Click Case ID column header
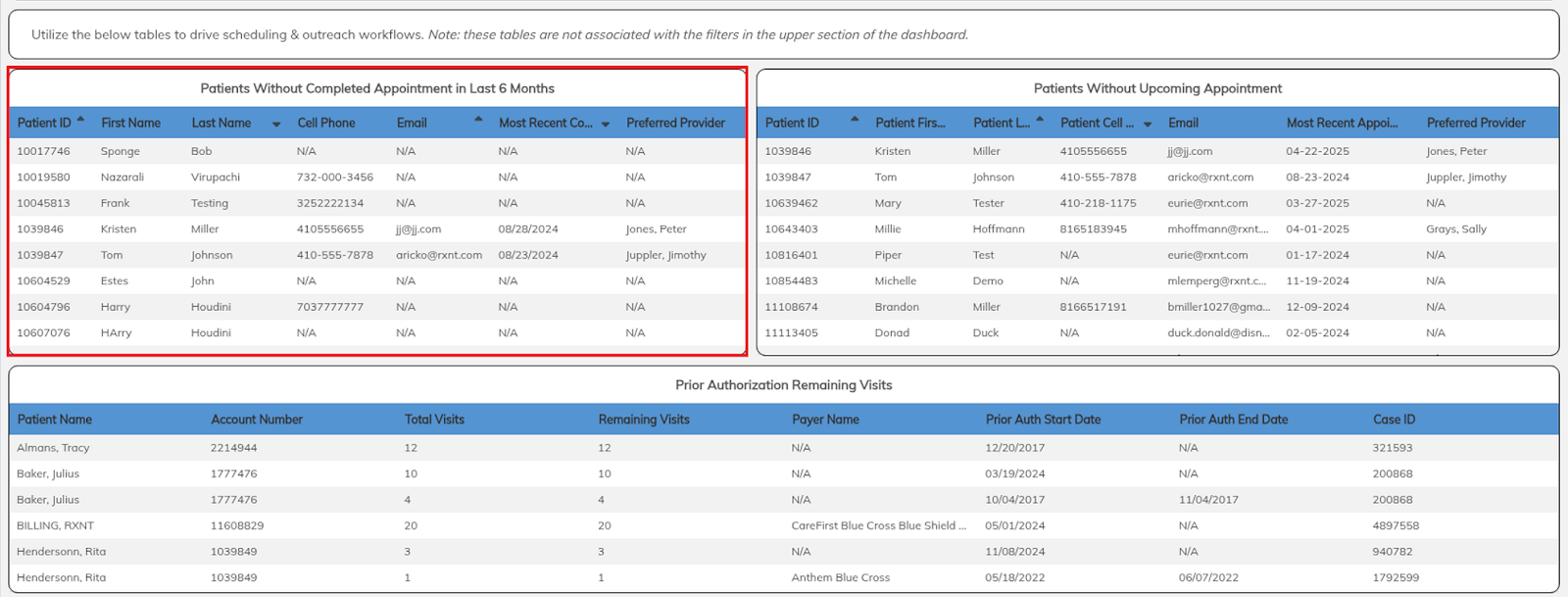Screen dimensions: 1568x597 pyautogui.click(x=1394, y=419)
